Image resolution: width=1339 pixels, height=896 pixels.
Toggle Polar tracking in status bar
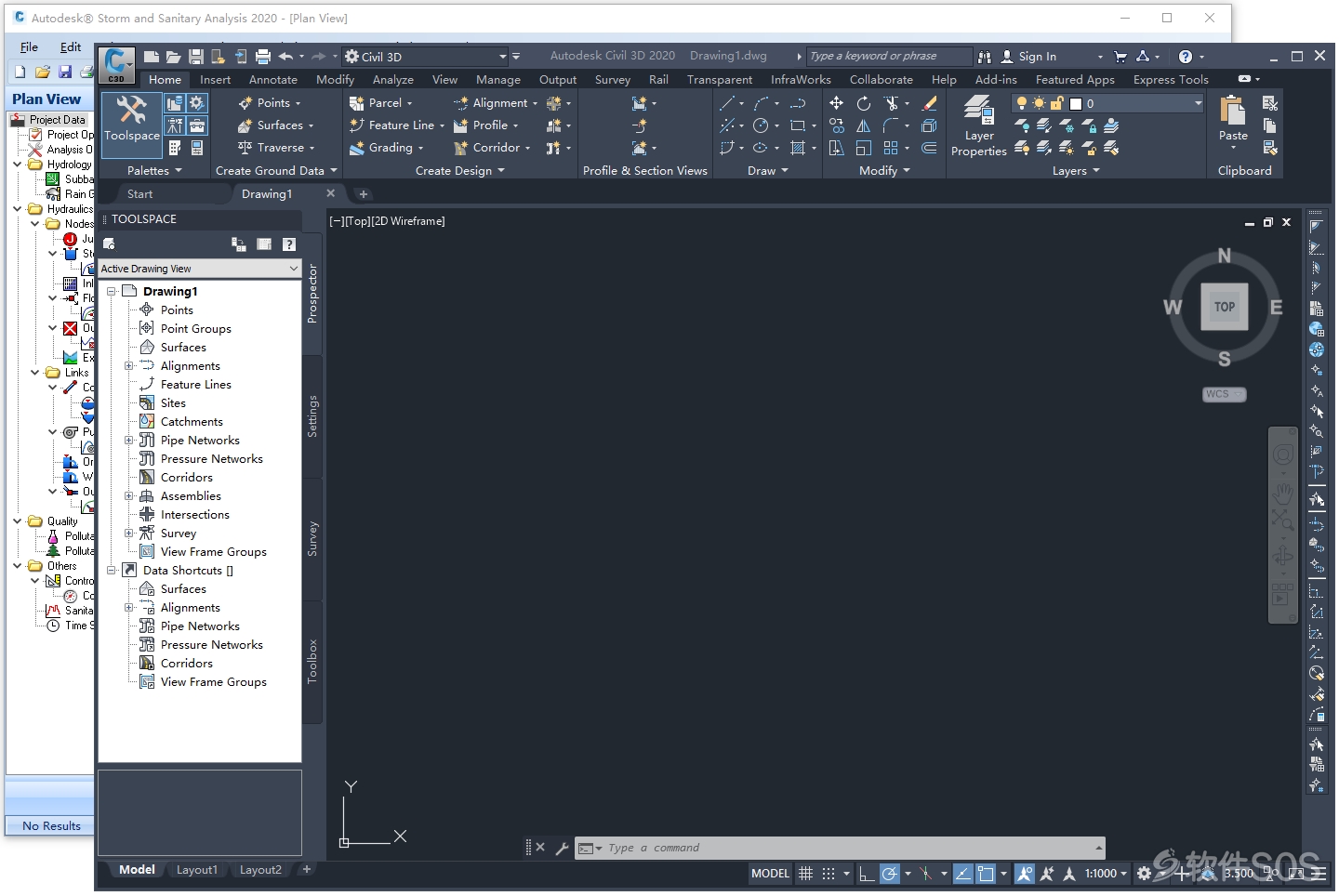click(890, 874)
